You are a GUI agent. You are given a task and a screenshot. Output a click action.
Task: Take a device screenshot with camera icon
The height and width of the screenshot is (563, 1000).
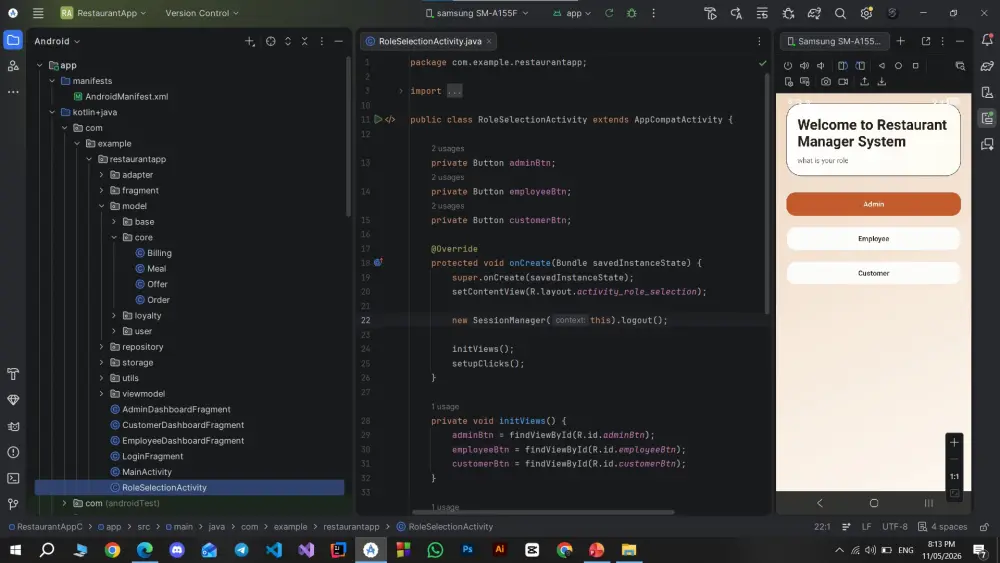point(826,82)
